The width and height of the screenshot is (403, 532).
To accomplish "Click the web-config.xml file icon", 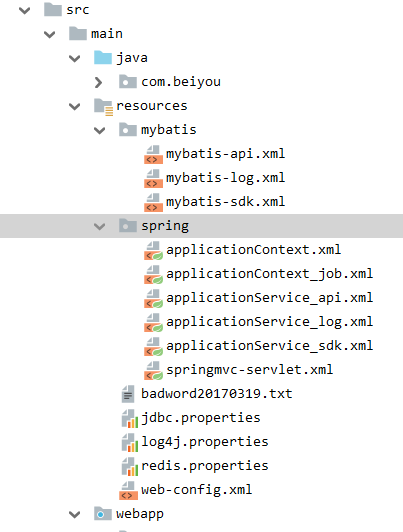I will tap(128, 491).
